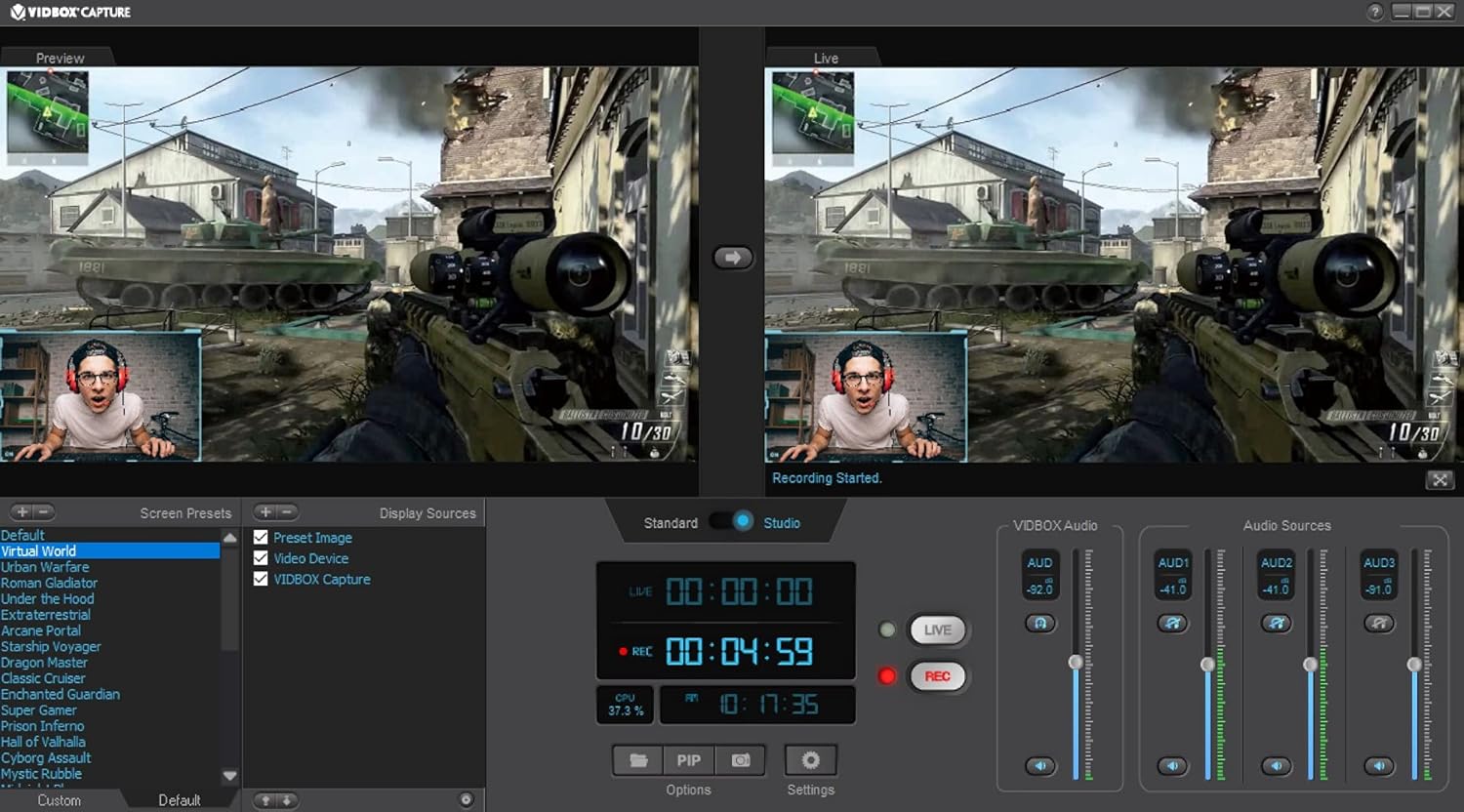
Task: Mute the AUD3 channel speaker
Action: click(1379, 766)
